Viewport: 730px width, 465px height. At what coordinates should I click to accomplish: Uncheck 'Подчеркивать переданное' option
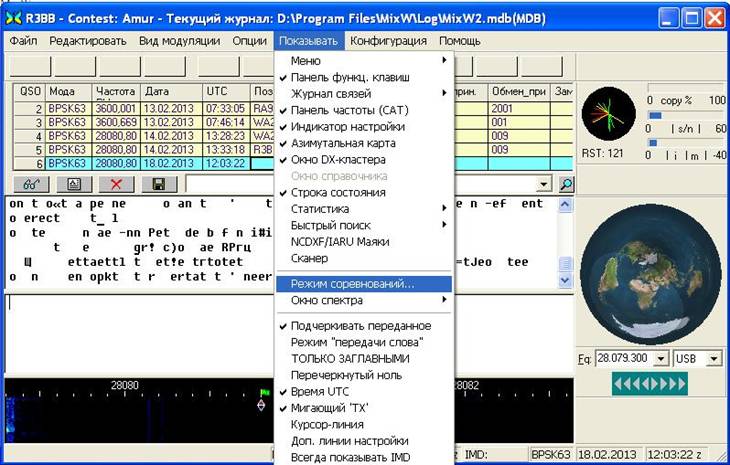pyautogui.click(x=362, y=326)
